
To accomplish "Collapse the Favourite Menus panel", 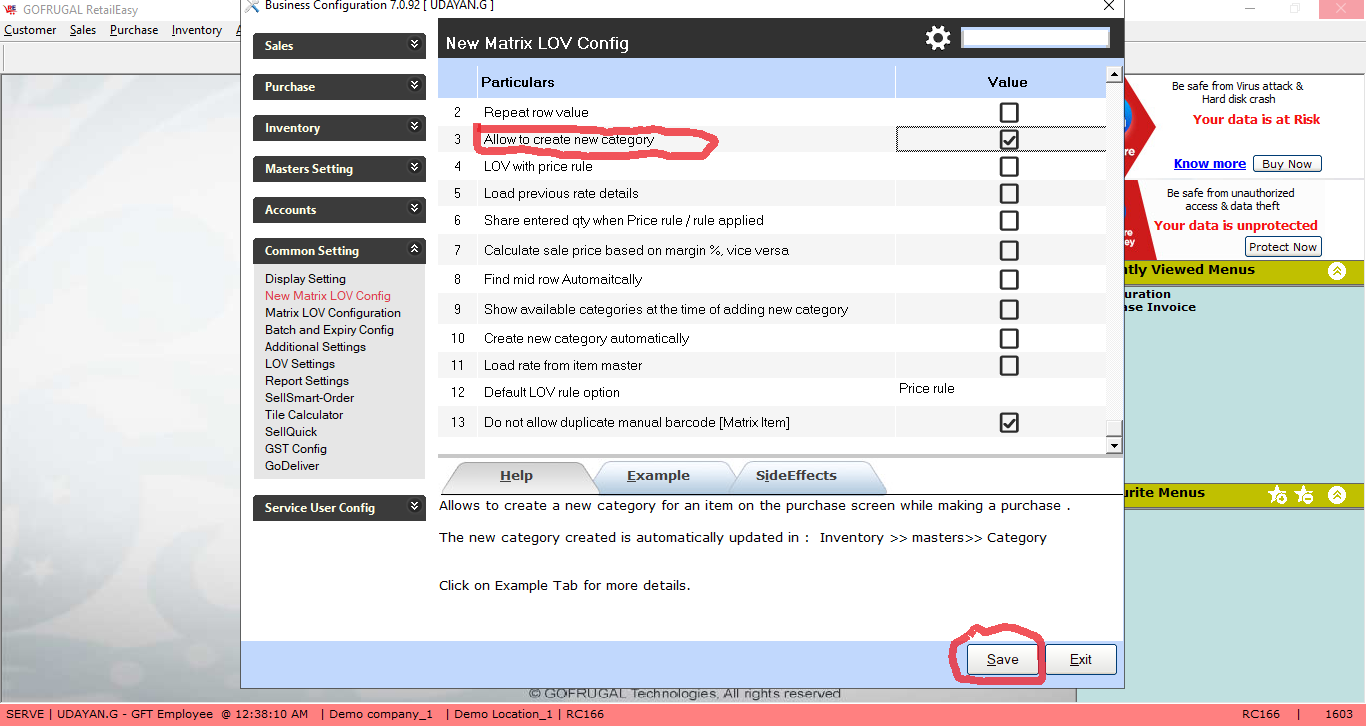I will [x=1337, y=494].
